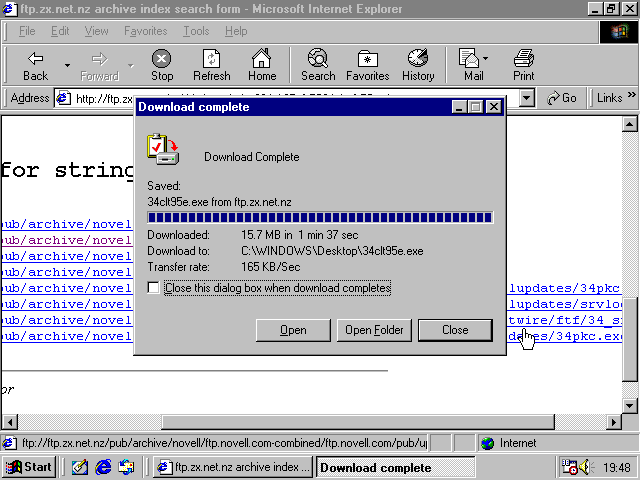Open the visited purple pub/archive/novell link

click(x=67, y=240)
